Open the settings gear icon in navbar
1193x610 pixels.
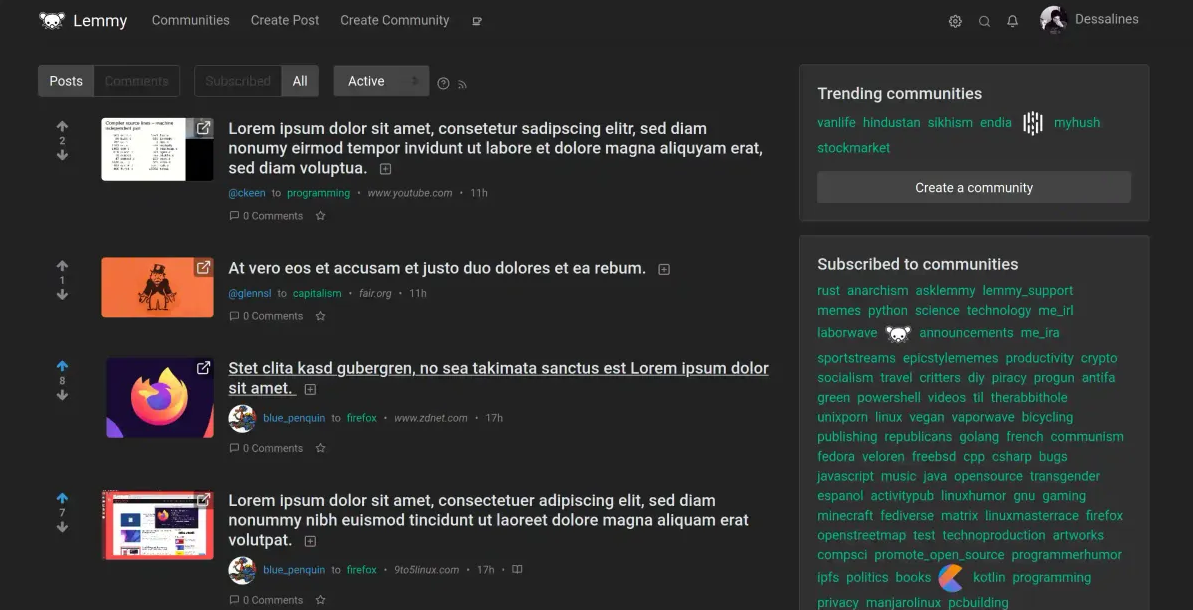[955, 21]
